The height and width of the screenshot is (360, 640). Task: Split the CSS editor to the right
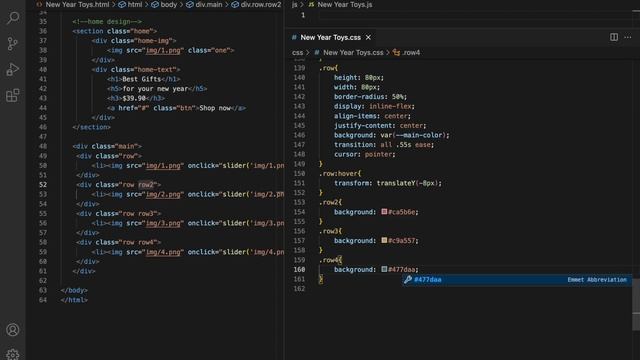click(614, 37)
